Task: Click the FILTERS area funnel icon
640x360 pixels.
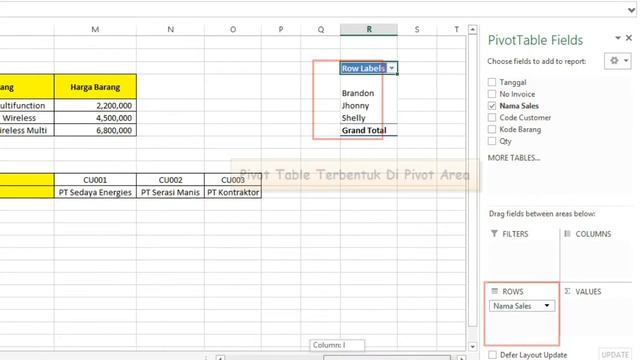Action: [494, 233]
